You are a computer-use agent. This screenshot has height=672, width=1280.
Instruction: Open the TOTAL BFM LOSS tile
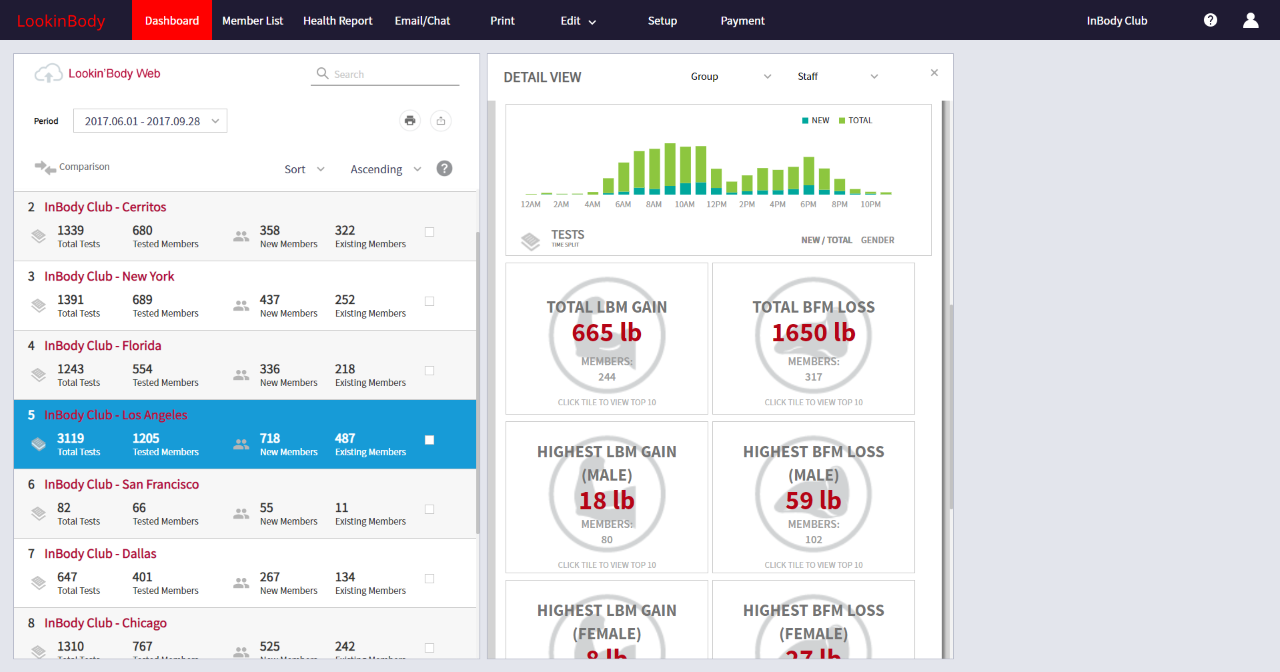[813, 338]
